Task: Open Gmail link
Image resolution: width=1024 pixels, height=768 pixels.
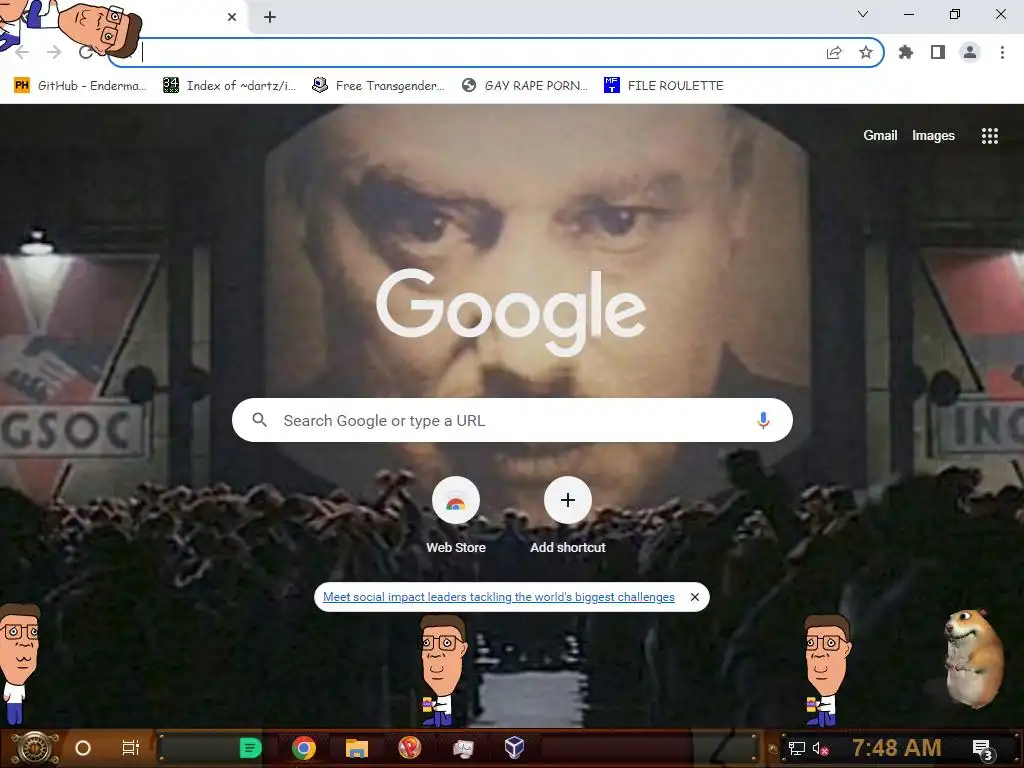Action: (x=880, y=135)
